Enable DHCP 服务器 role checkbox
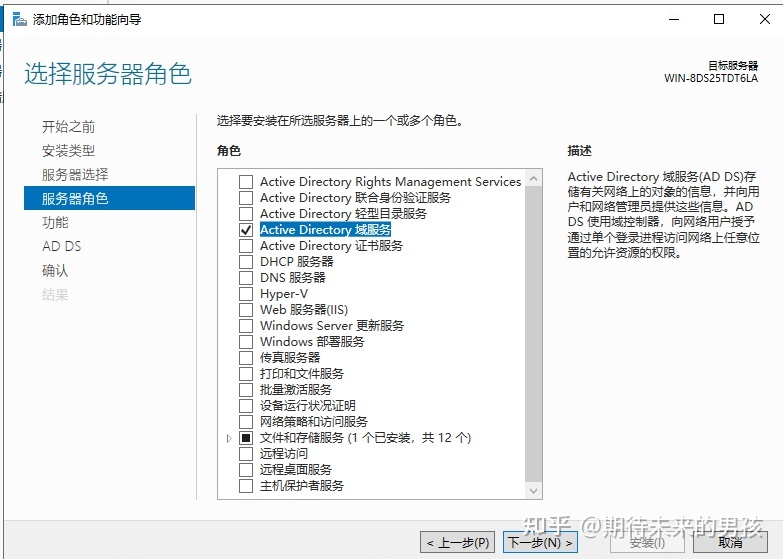 click(246, 262)
